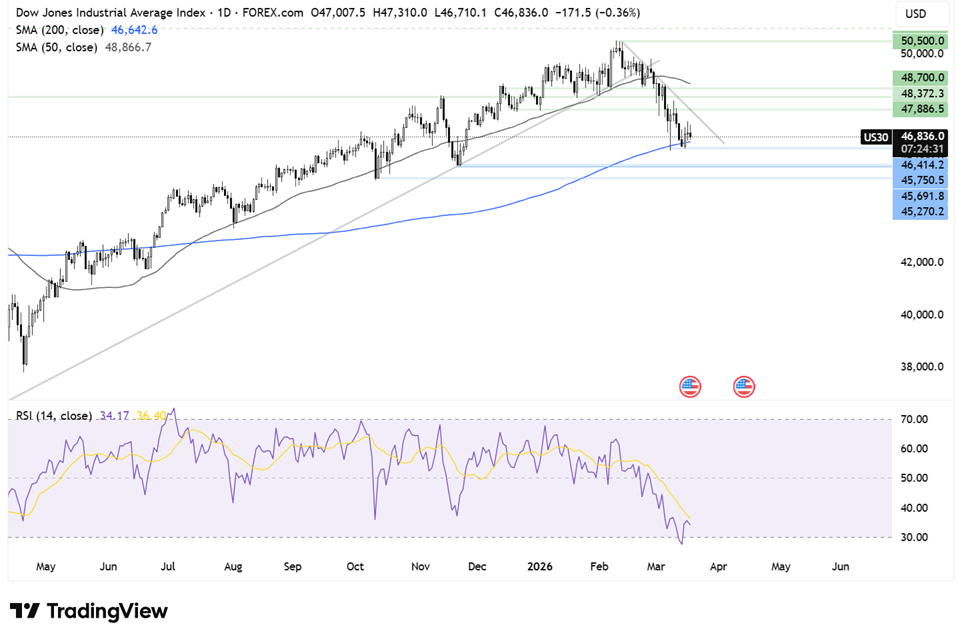Click the Feb label on the time axis
Screen dimensions: 964x641
599,567
